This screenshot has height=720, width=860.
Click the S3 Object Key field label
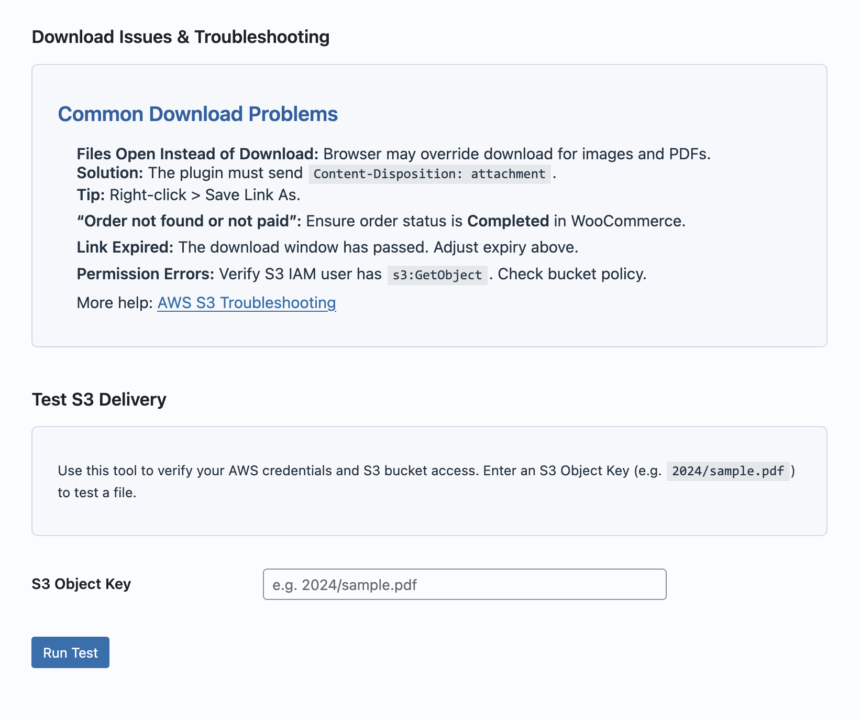point(81,584)
